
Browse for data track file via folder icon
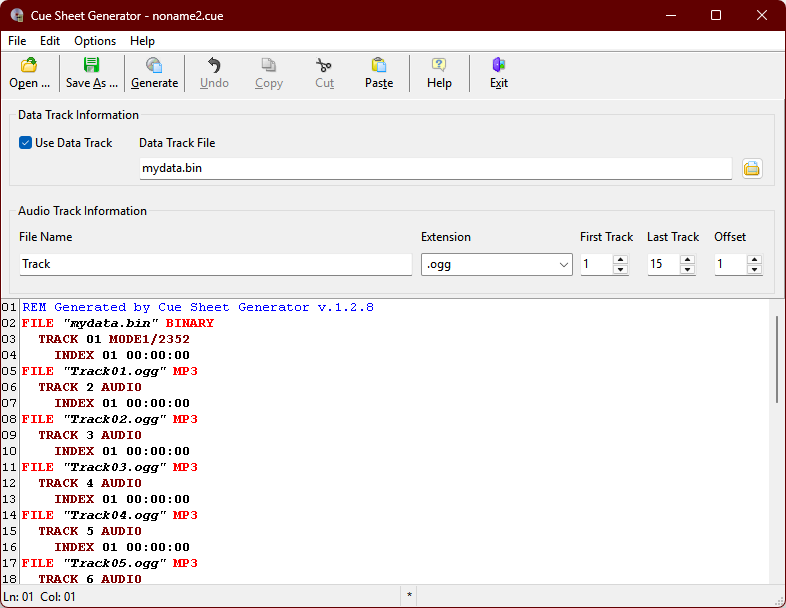(x=752, y=169)
